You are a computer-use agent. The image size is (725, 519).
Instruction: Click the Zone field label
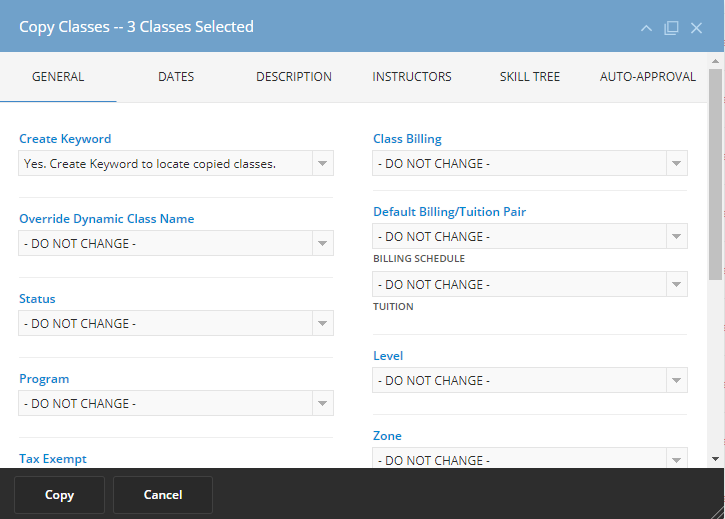[x=387, y=436]
